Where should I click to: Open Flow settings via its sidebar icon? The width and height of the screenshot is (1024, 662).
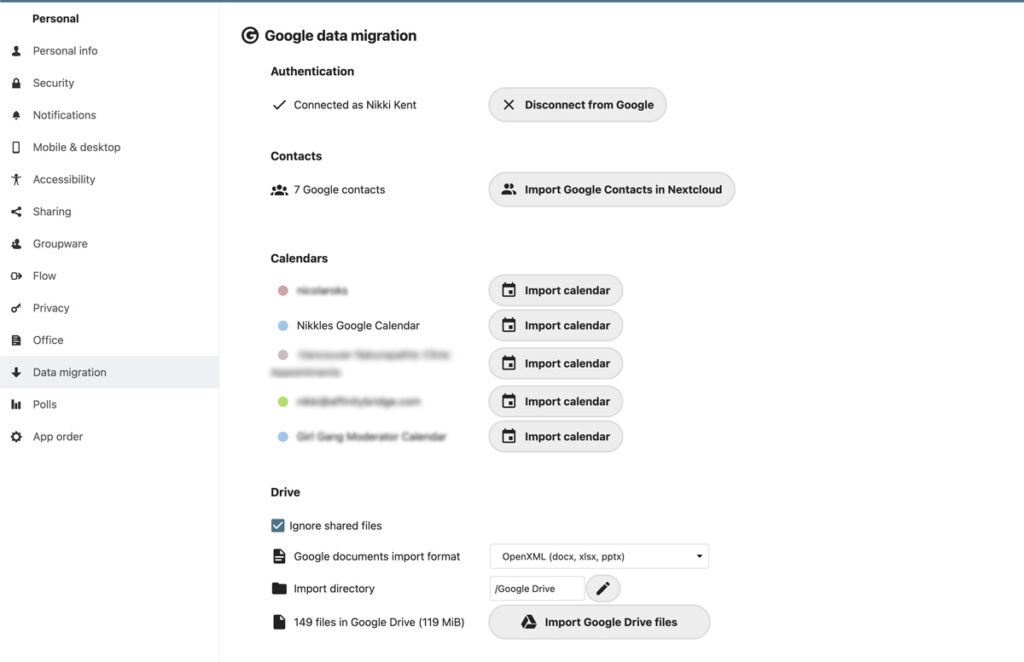tap(14, 275)
